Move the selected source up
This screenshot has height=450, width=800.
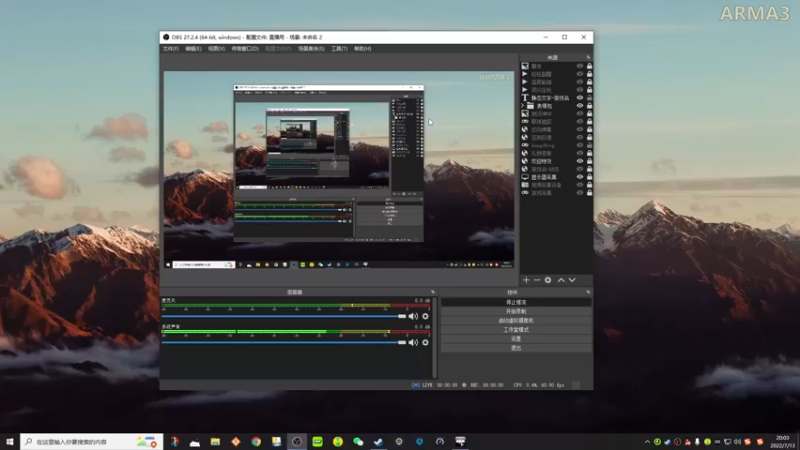pyautogui.click(x=561, y=280)
